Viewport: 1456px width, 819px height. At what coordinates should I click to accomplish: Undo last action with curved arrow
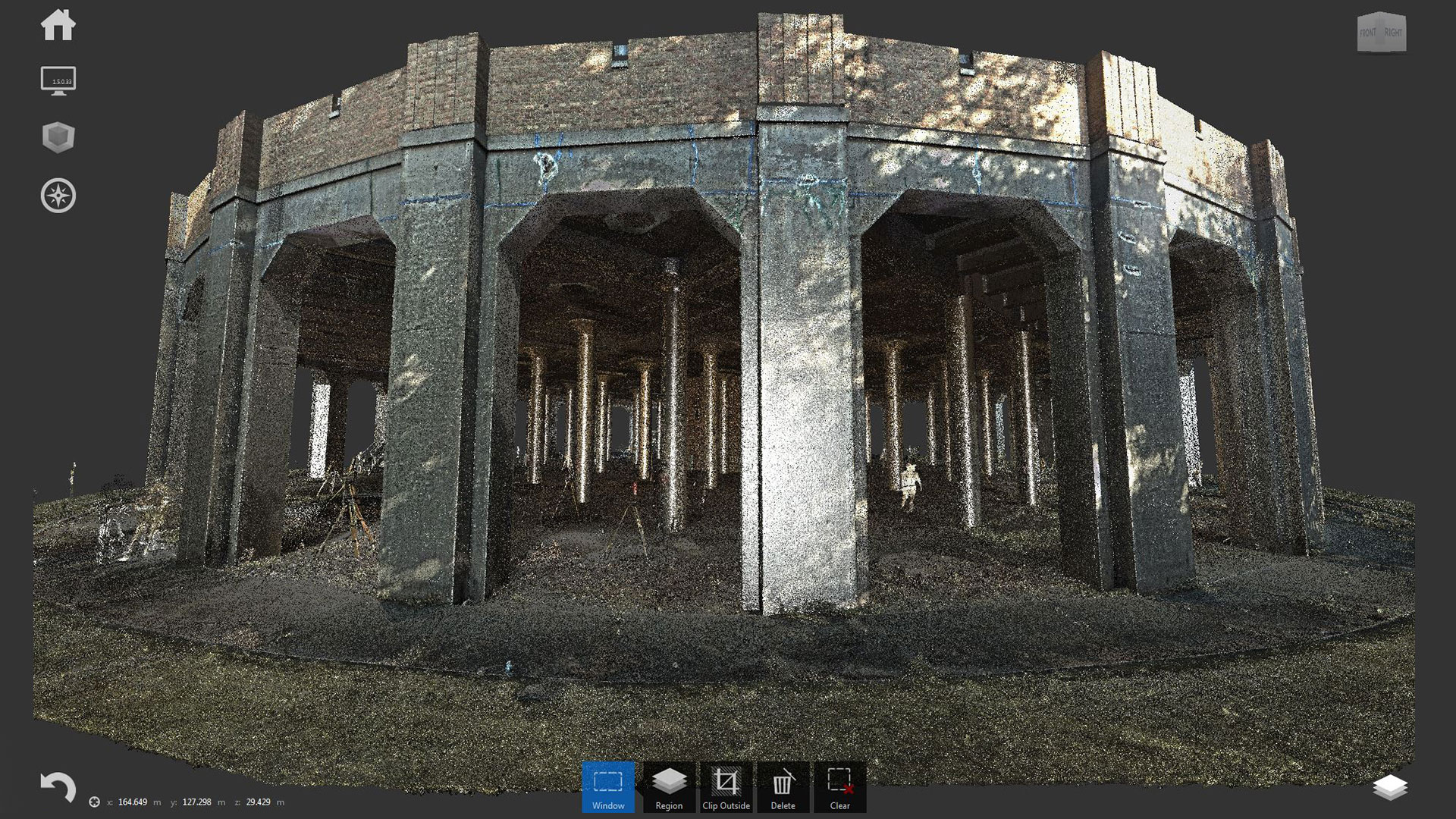[58, 787]
